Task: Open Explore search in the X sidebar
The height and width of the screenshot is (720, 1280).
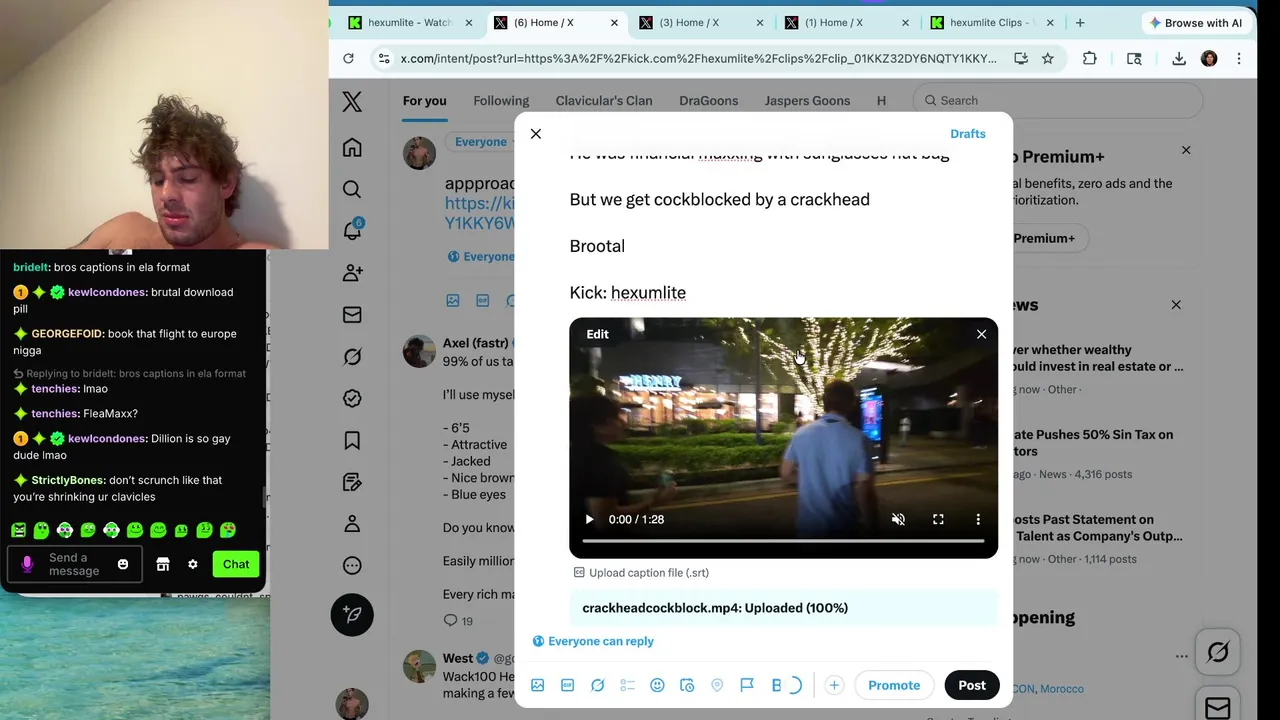Action: (x=352, y=189)
